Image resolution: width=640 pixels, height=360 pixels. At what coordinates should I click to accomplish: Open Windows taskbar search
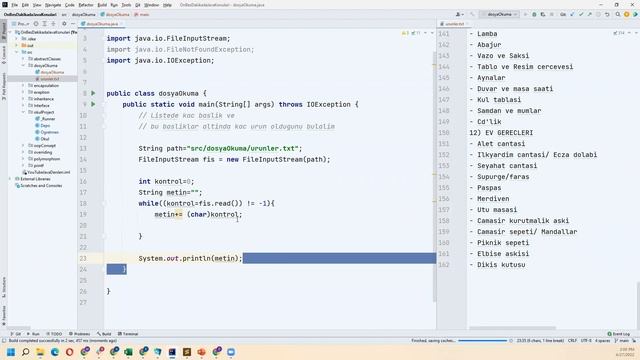point(25,352)
